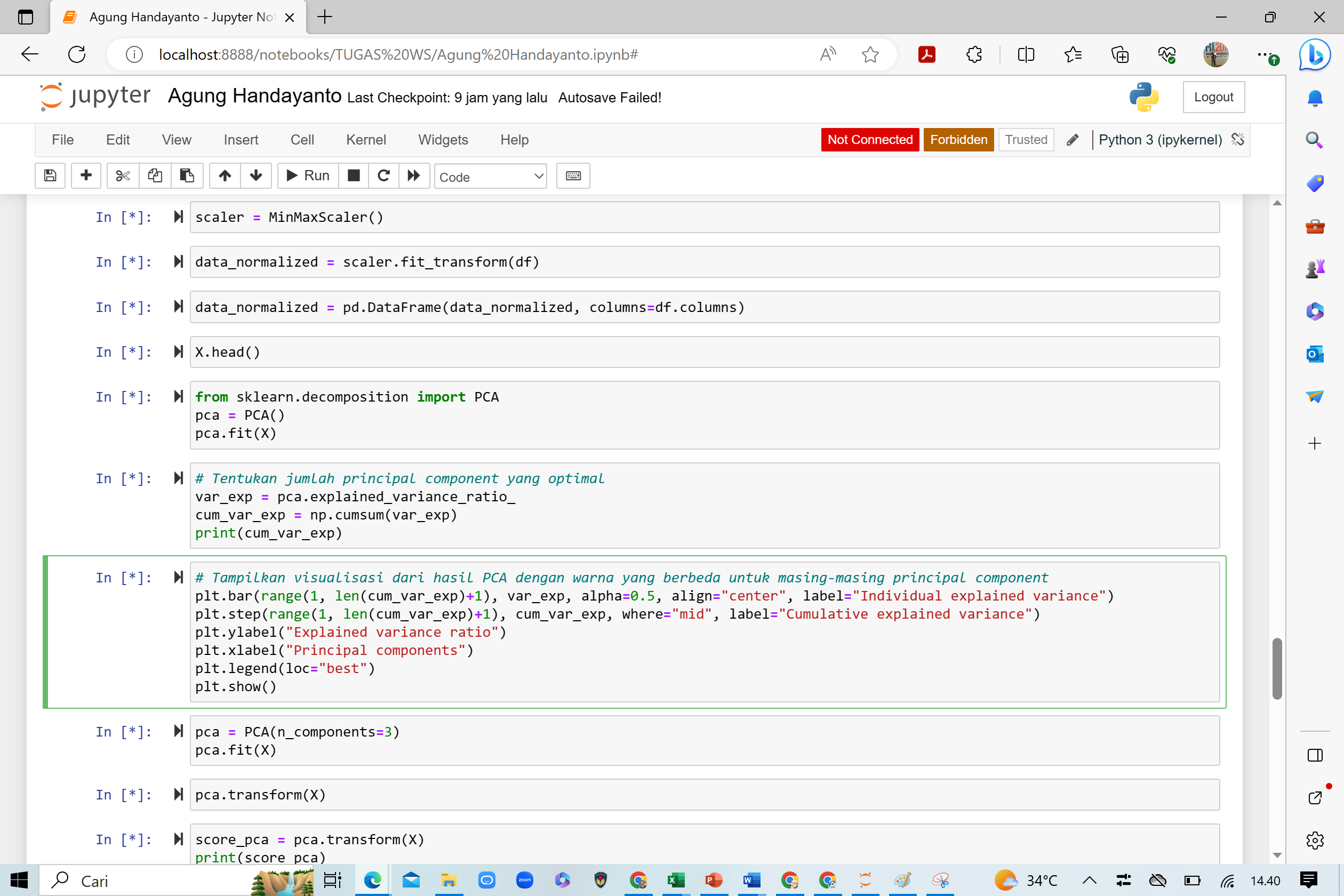Interrupt the kernel with the stop icon
The width and height of the screenshot is (1344, 896).
354,175
